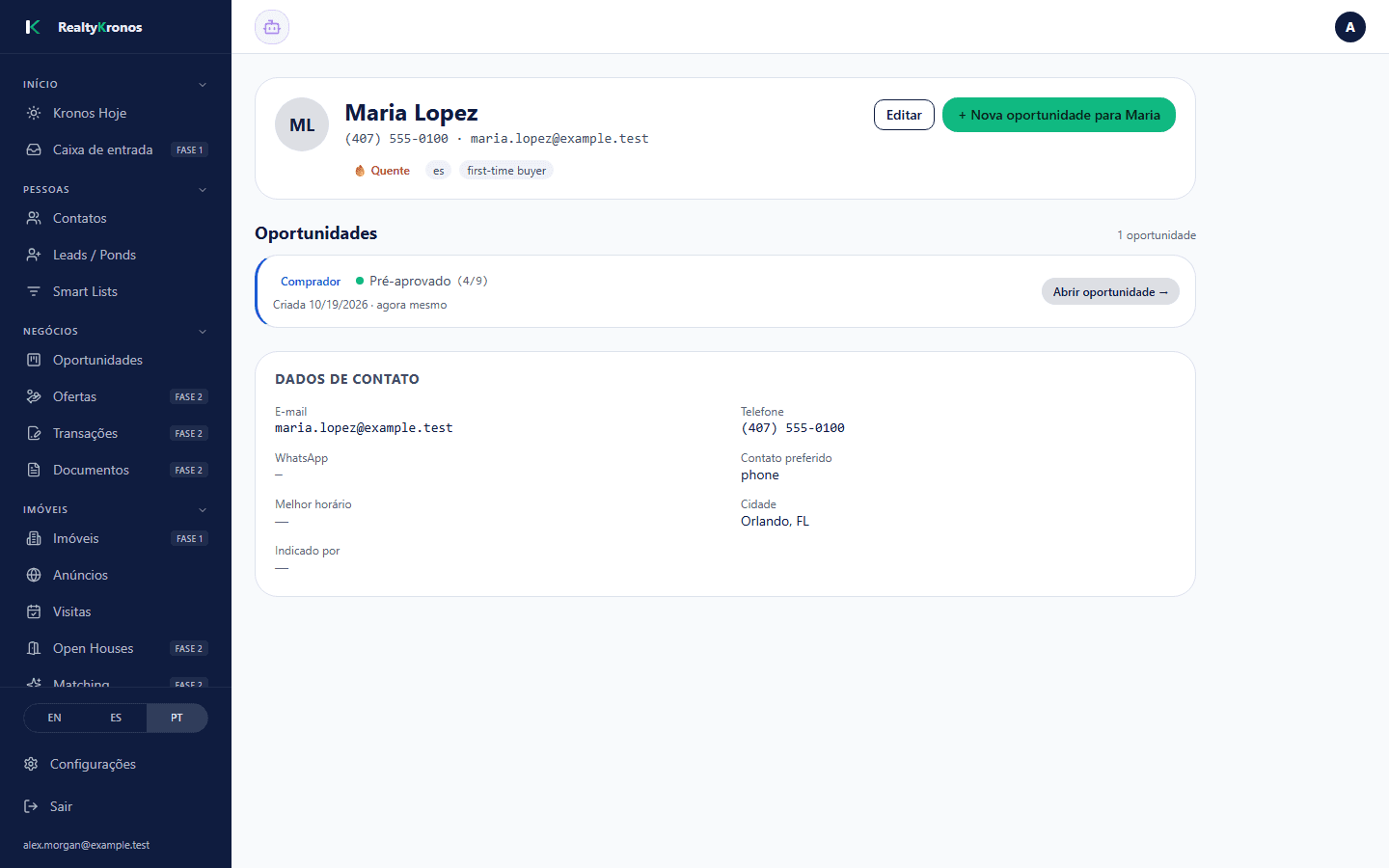Viewport: 1389px width, 868px height.
Task: Click Abrir oportunidade button
Action: [1110, 291]
